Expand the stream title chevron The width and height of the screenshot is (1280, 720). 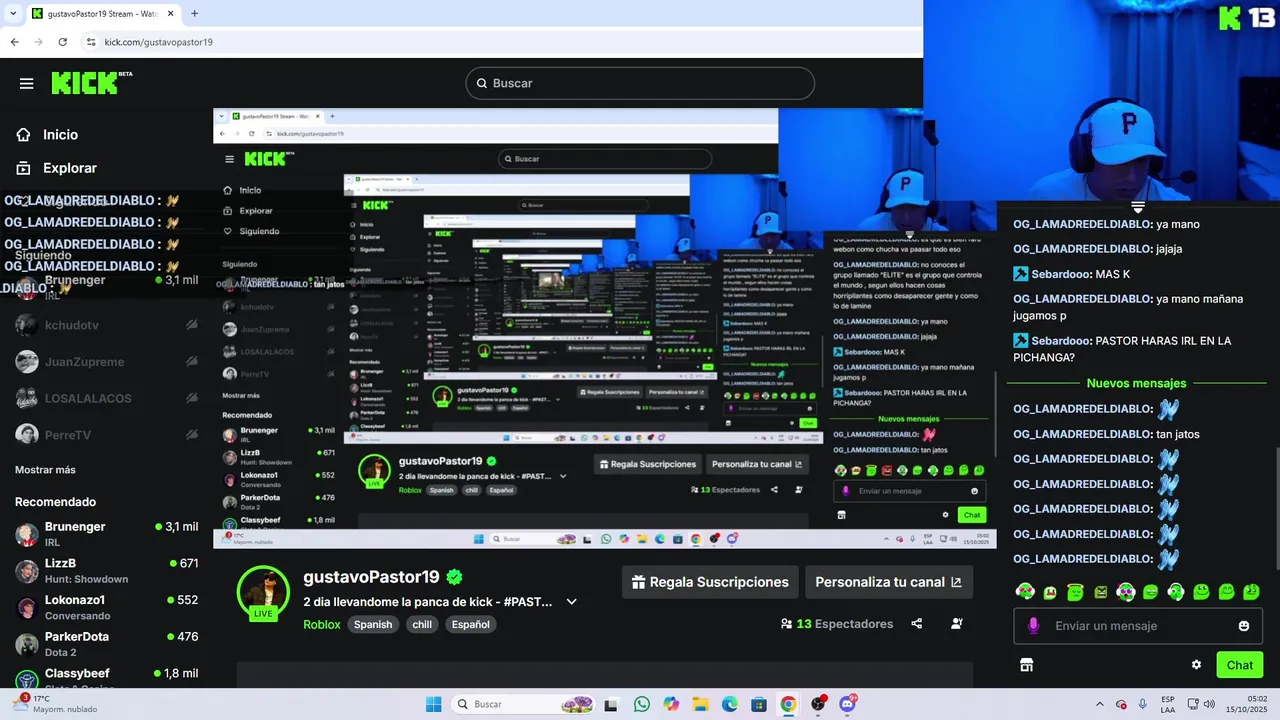[572, 602]
